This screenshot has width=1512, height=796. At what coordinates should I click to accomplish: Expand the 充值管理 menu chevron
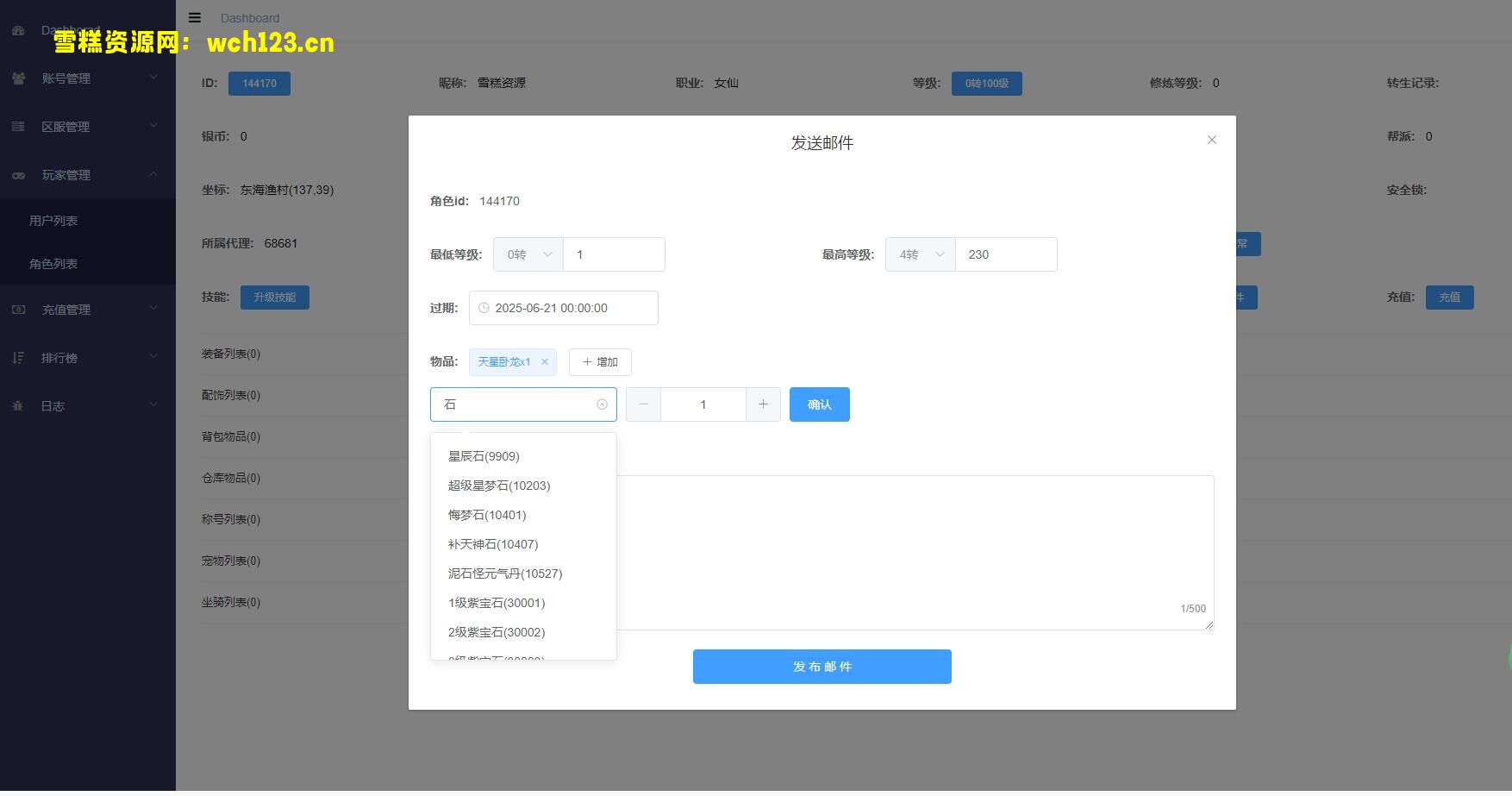tap(153, 309)
